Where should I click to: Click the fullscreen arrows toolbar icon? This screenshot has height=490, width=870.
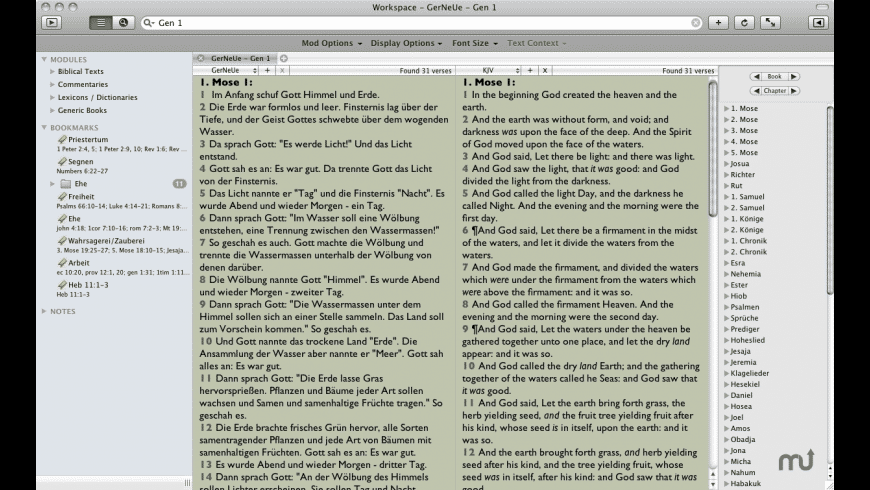coord(770,23)
